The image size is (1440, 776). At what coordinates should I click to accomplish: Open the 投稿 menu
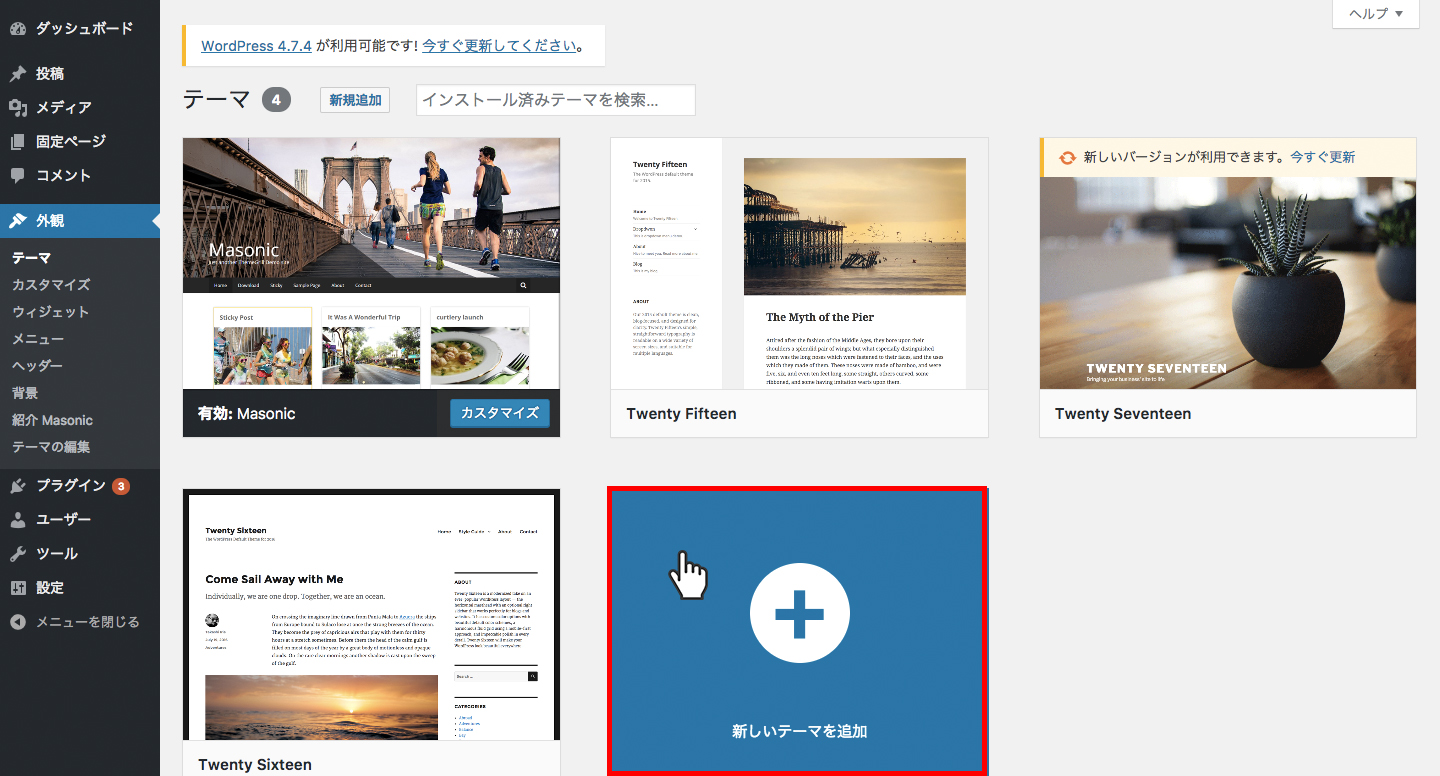pos(50,74)
